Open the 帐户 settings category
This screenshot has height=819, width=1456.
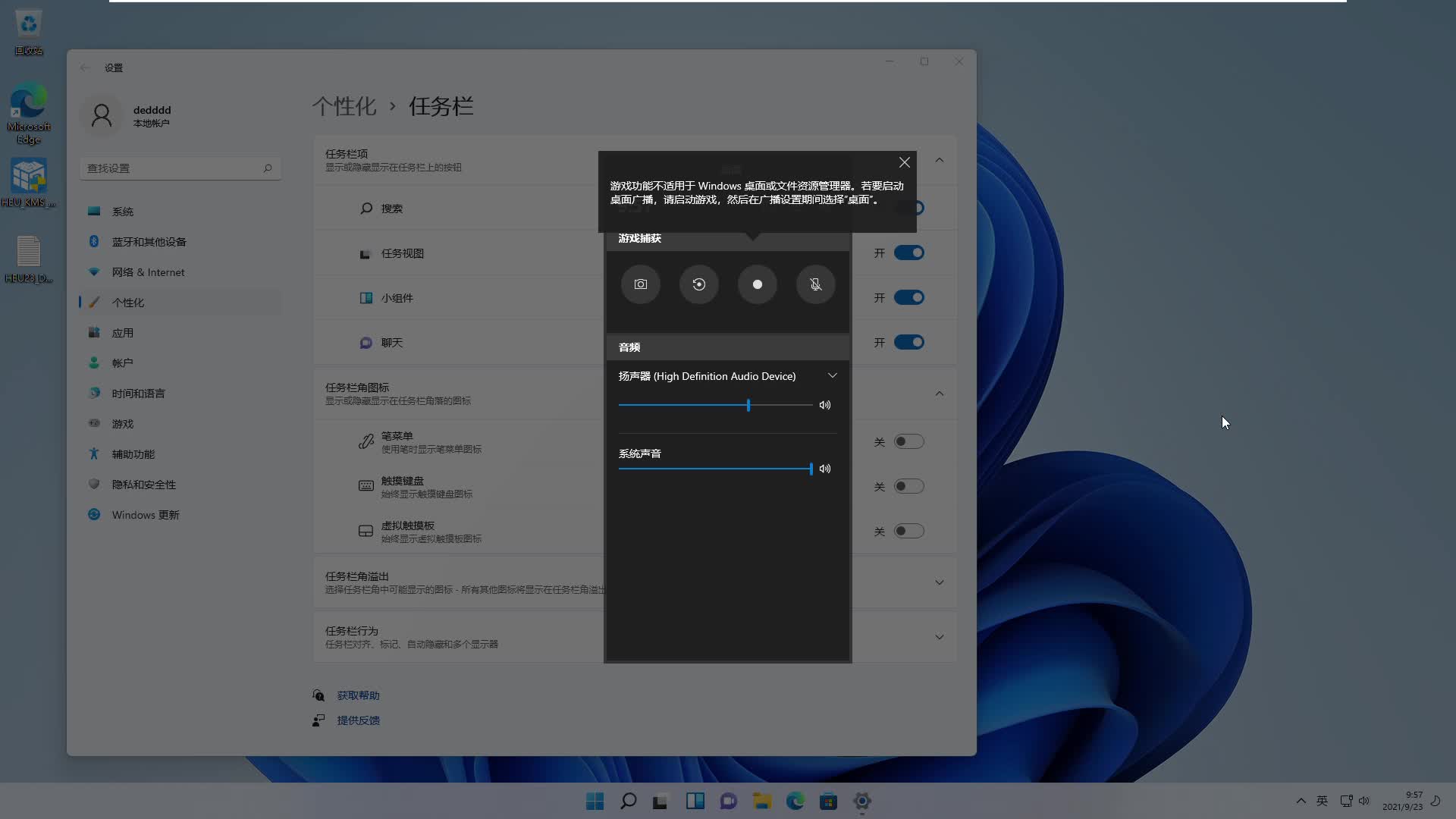coord(180,363)
